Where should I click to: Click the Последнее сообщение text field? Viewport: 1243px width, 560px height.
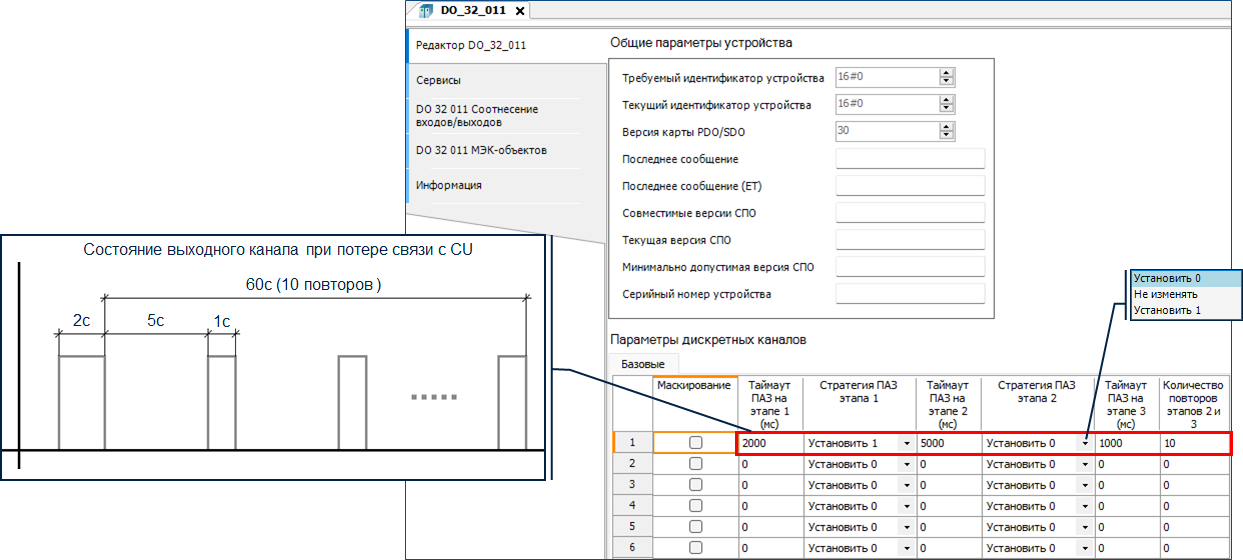[x=909, y=159]
